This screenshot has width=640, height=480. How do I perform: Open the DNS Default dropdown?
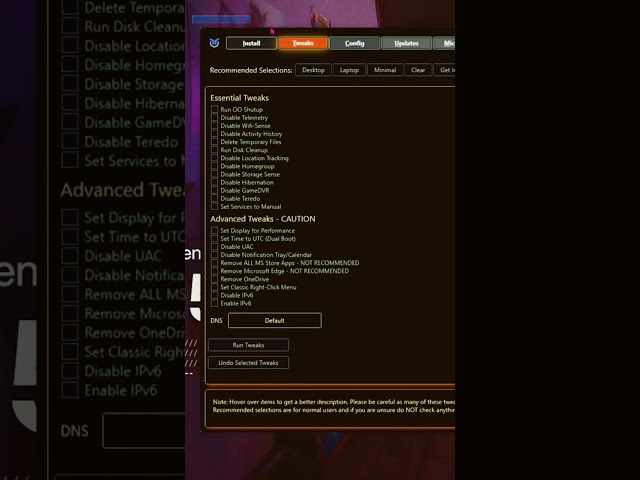pos(275,320)
